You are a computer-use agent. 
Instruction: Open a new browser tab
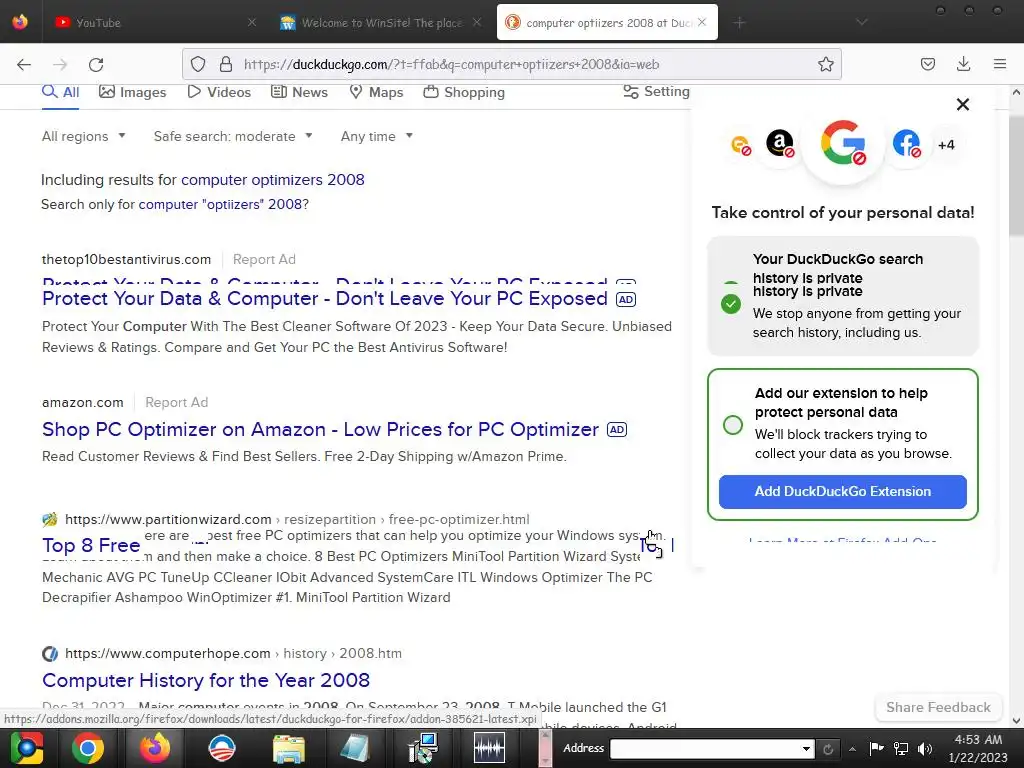739,23
